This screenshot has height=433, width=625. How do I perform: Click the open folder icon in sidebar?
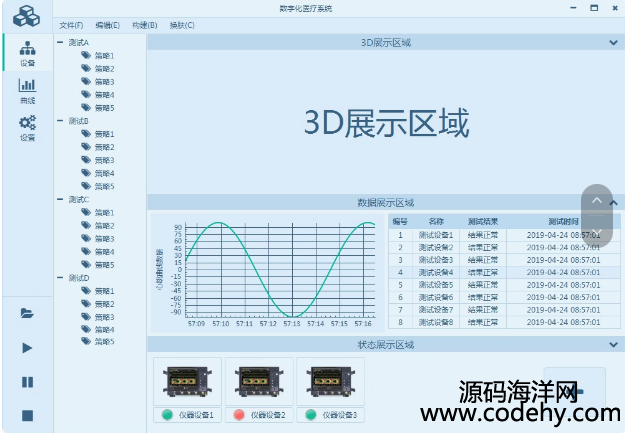tap(27, 313)
